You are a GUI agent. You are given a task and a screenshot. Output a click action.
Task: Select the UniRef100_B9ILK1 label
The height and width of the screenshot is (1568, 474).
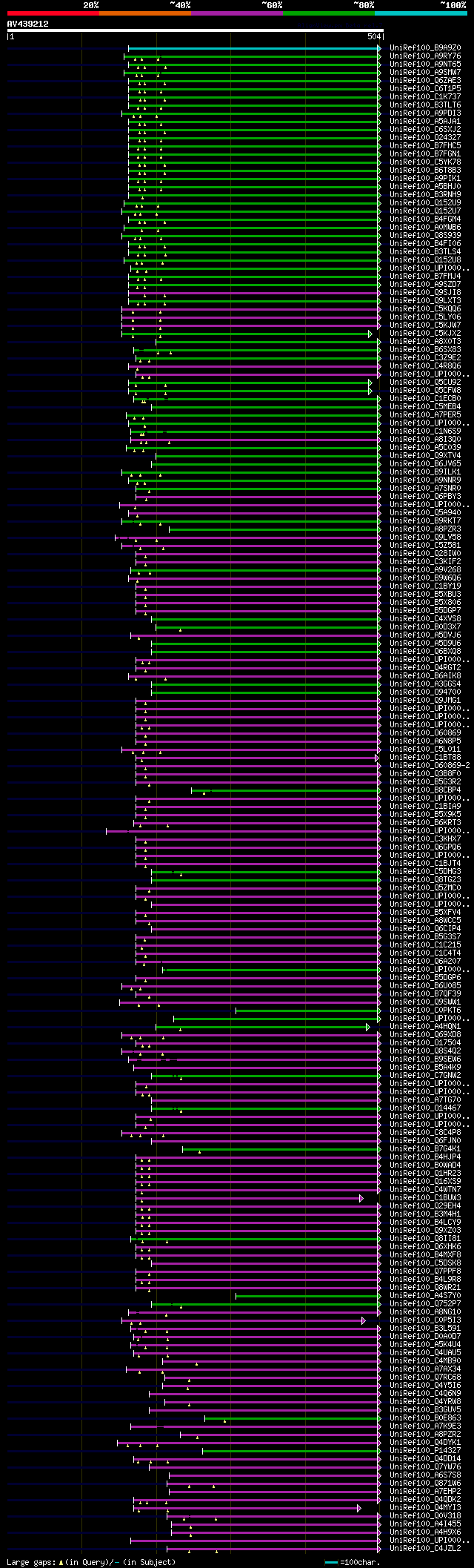tap(425, 472)
